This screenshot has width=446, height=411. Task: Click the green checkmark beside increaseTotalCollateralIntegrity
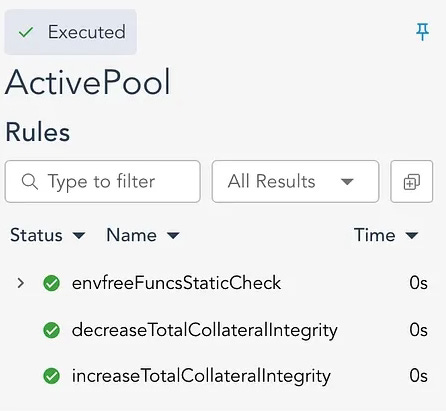52,376
